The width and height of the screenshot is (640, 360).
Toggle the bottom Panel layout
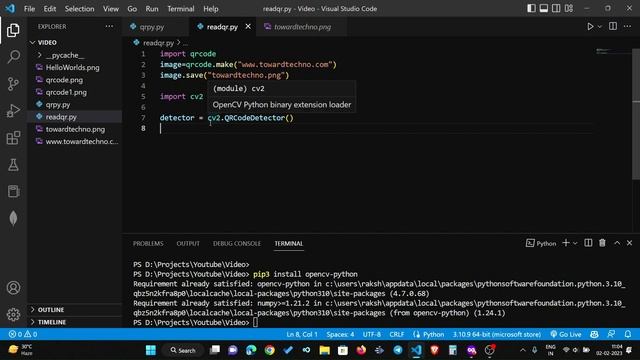544,8
